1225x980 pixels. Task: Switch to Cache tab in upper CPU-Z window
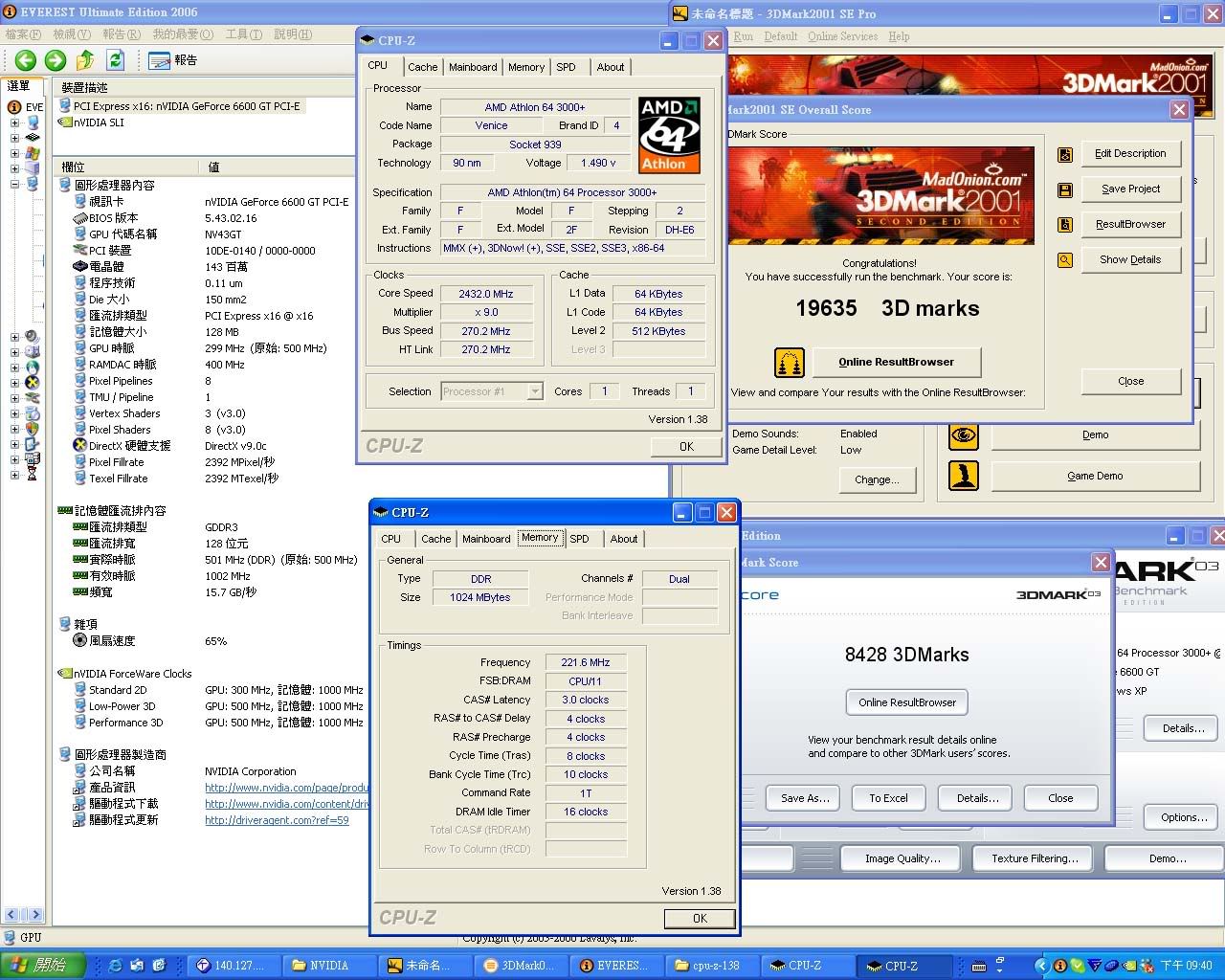(x=422, y=67)
